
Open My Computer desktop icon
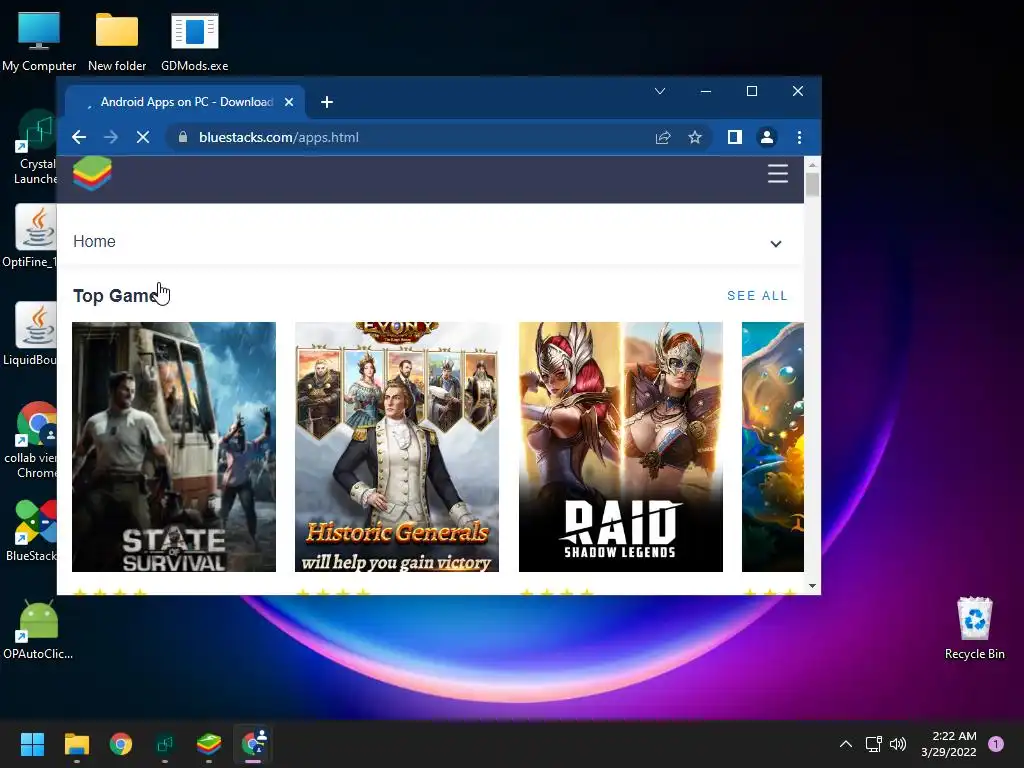(x=39, y=41)
